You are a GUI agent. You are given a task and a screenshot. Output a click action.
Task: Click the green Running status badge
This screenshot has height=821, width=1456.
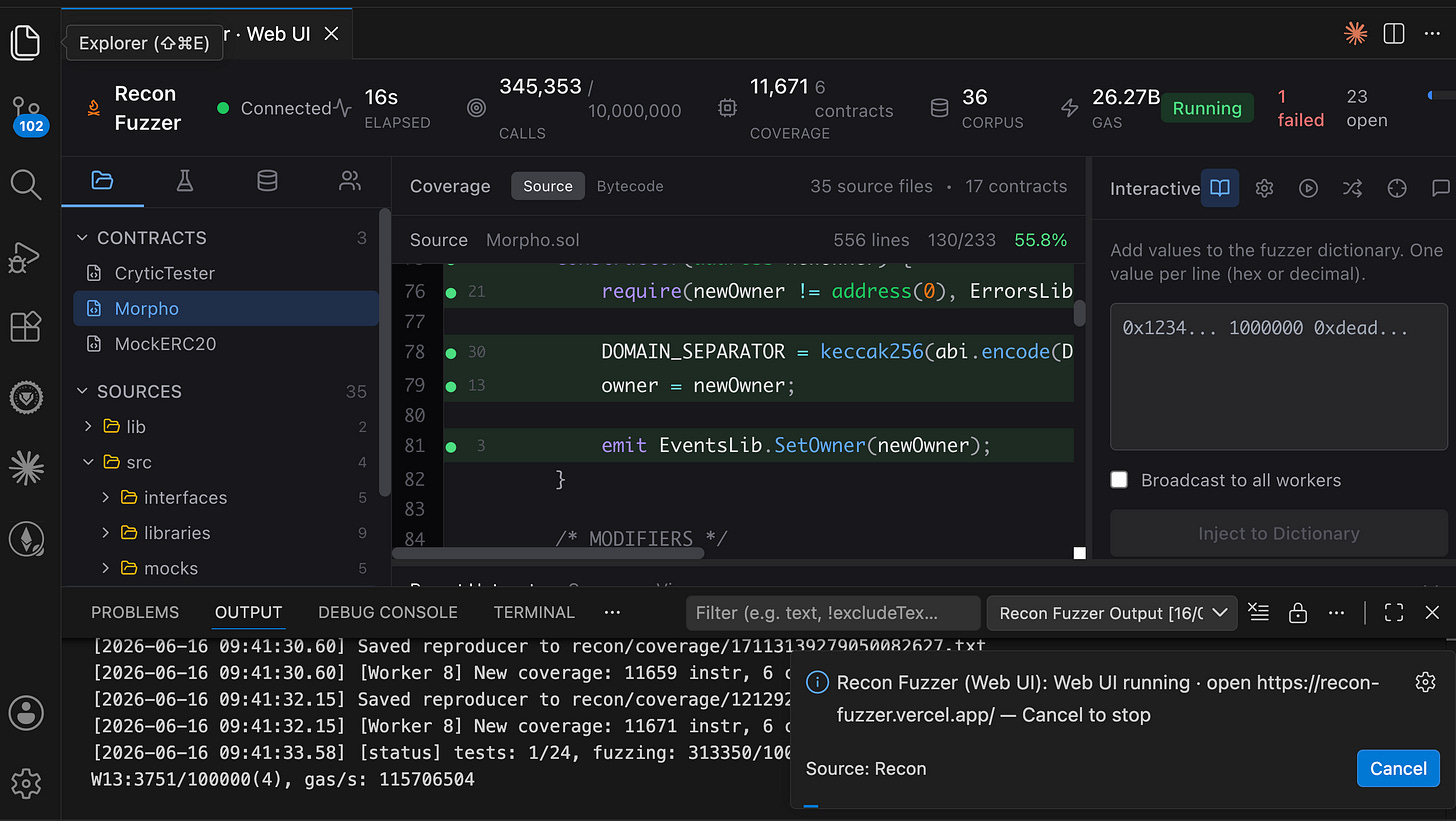tap(1207, 108)
